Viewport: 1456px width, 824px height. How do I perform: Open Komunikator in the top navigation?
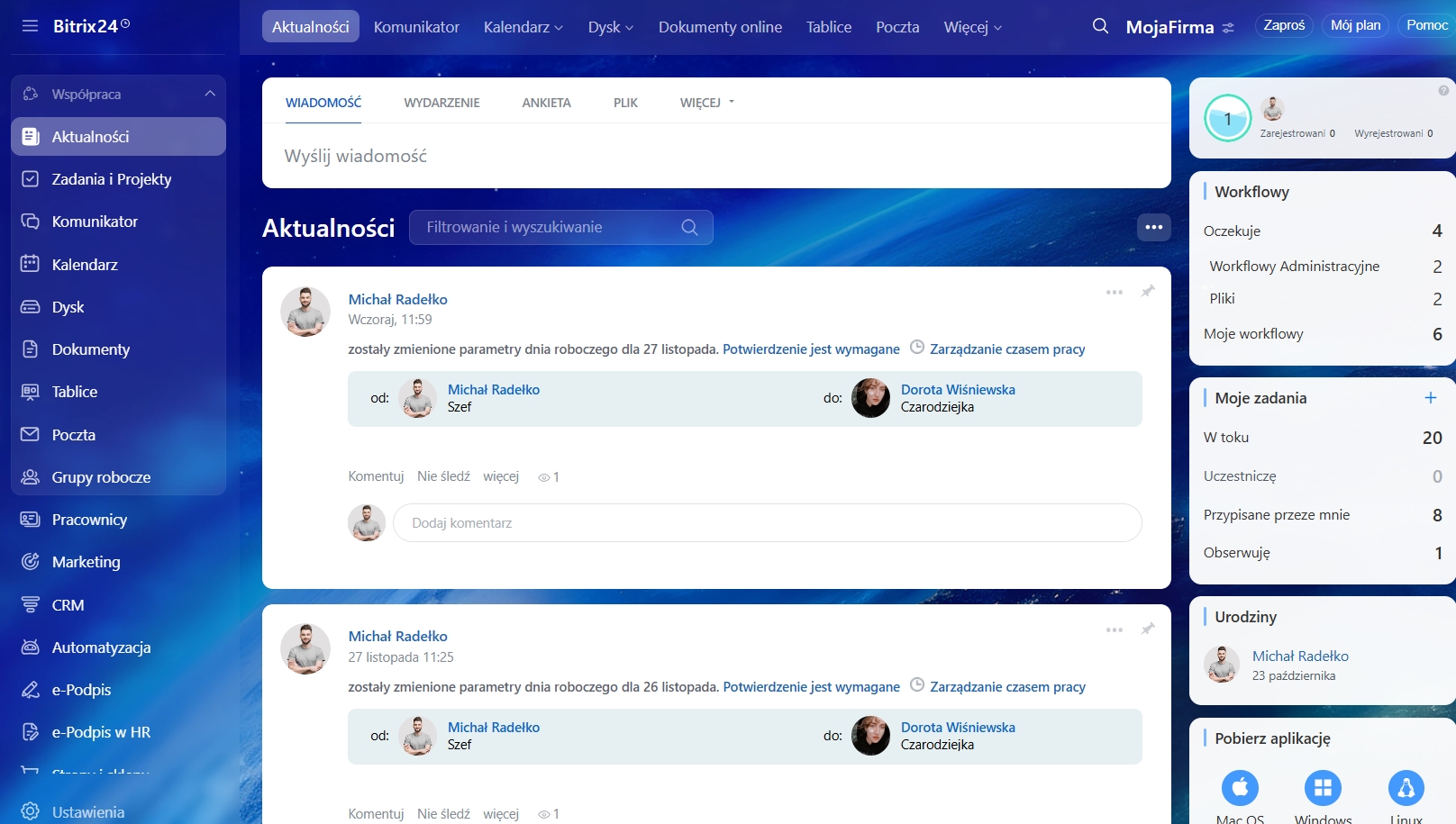click(416, 27)
